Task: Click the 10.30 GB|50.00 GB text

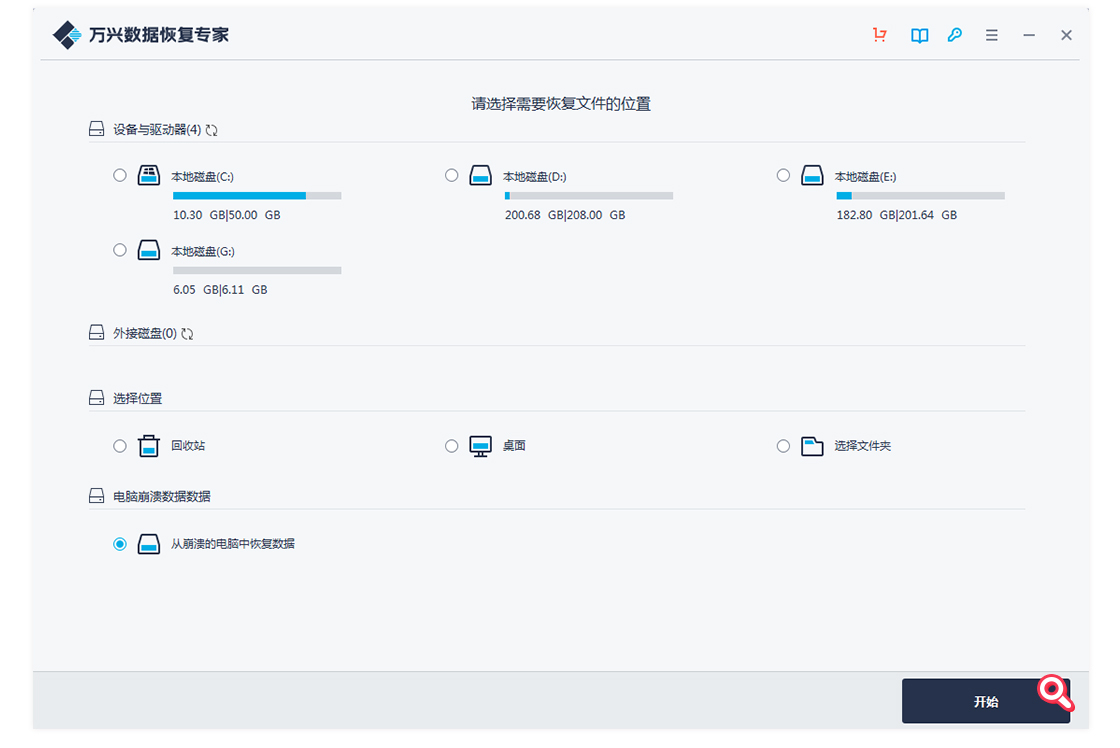Action: 226,215
